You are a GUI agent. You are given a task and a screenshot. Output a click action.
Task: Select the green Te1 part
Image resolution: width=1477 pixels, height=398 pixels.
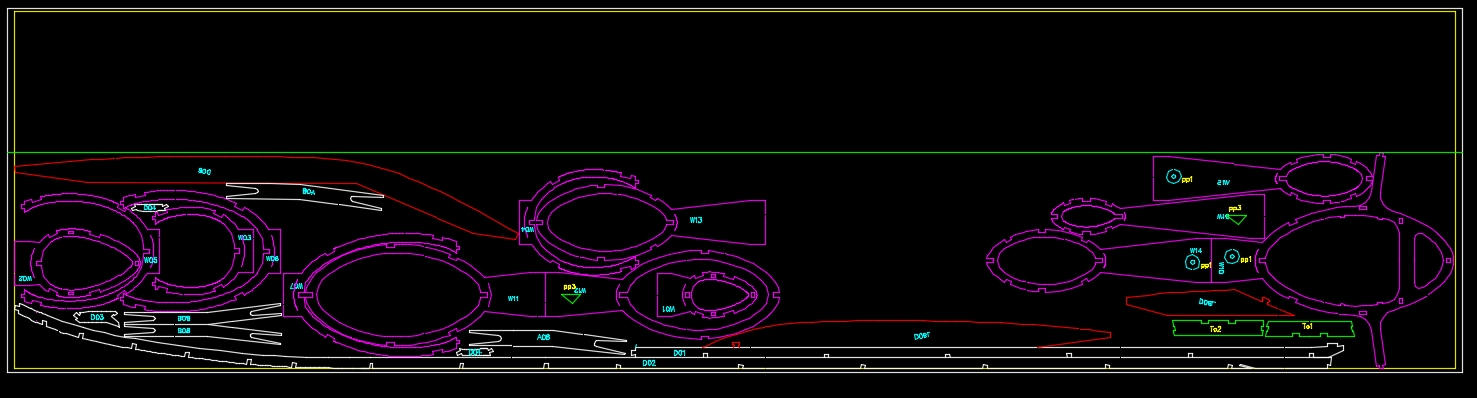(1309, 328)
